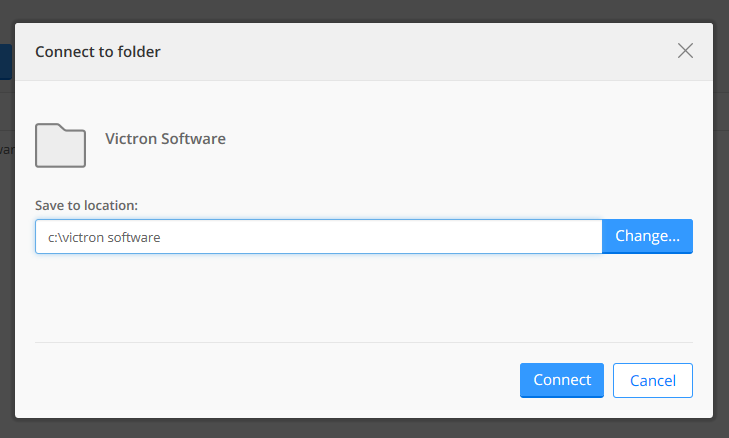729x438 pixels.
Task: Place cursor in the c:\victron software path
Action: (104, 237)
